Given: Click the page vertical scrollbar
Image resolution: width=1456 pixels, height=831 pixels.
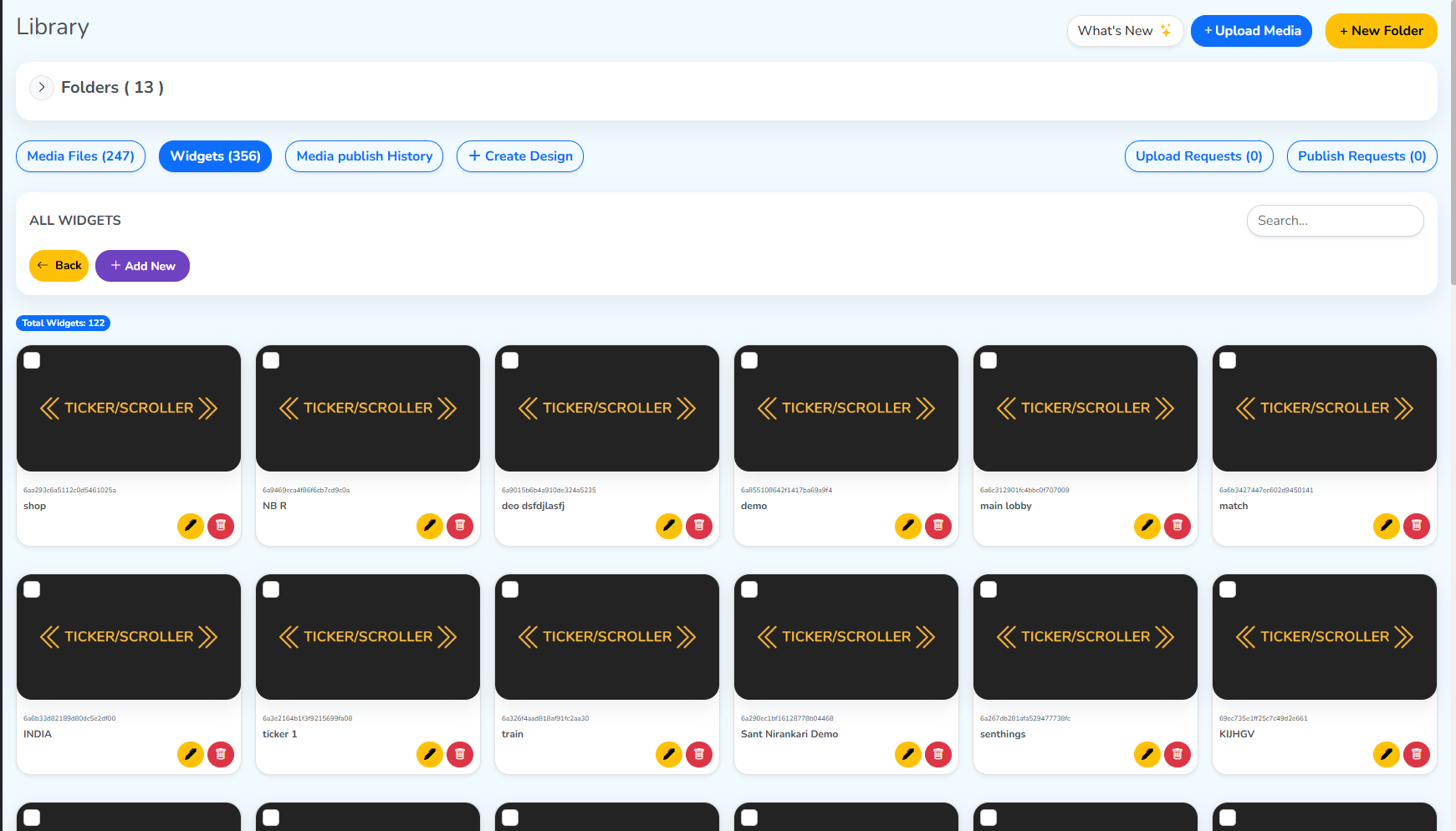Looking at the screenshot, I should coord(1453,142).
